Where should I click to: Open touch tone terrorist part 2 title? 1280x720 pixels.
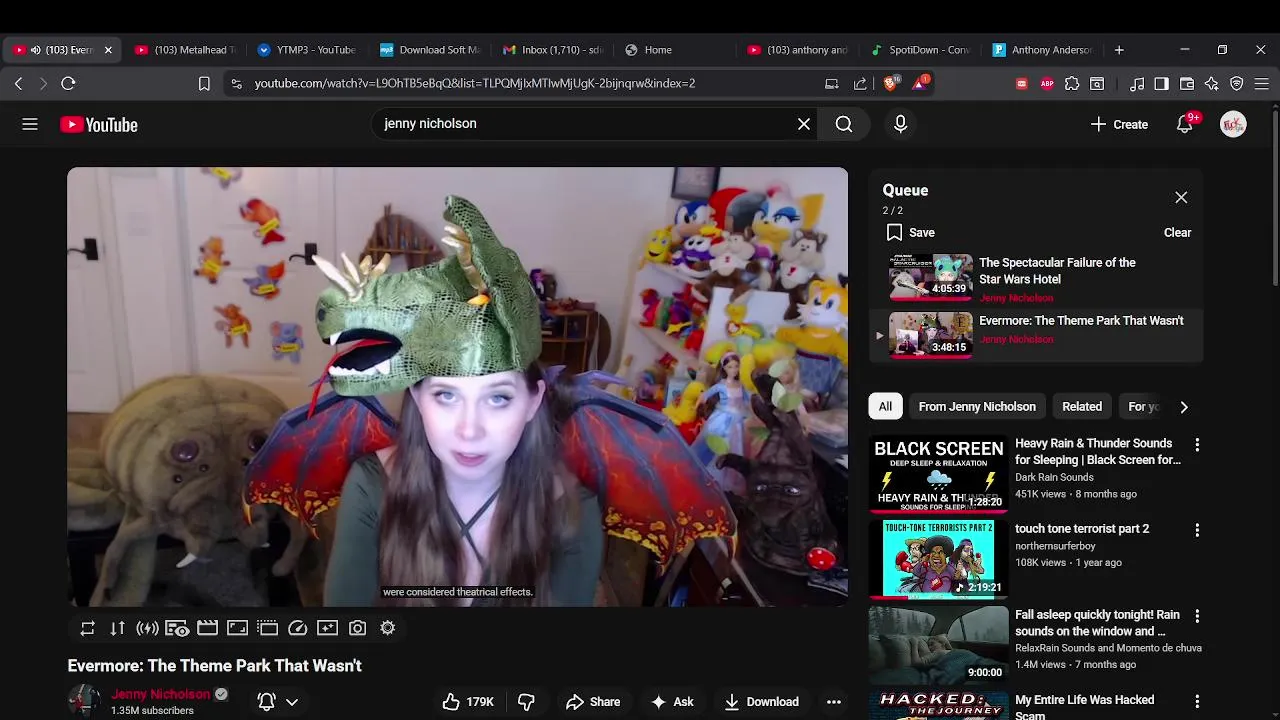tap(1082, 529)
